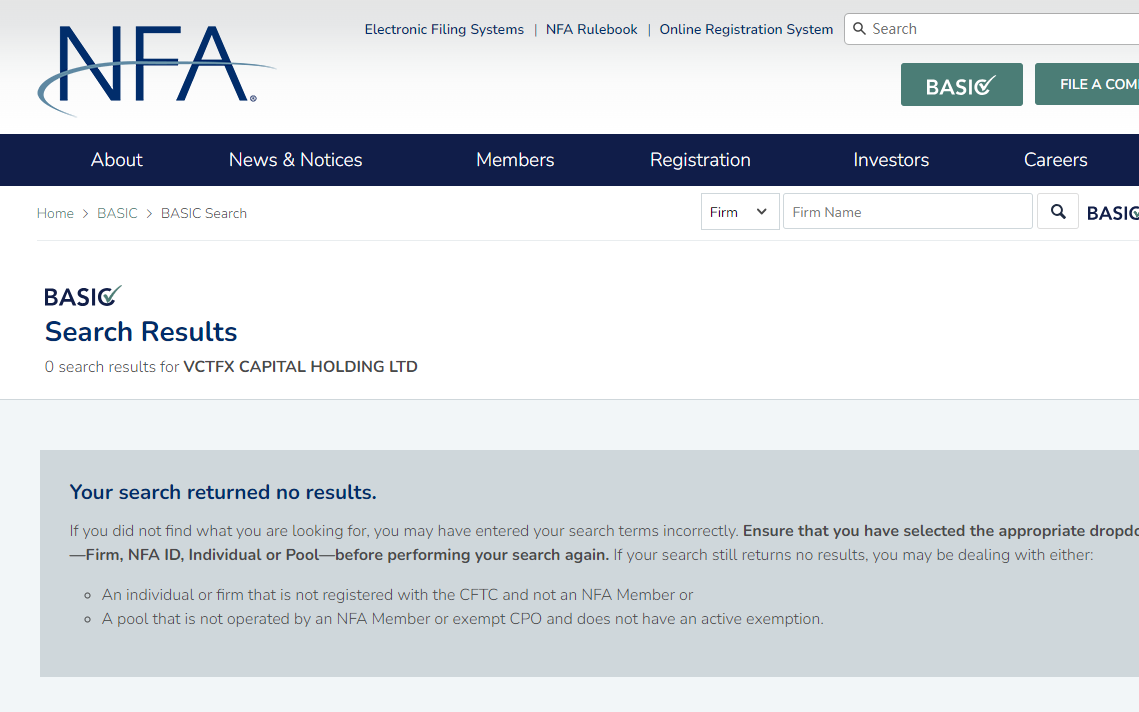Open the Firm search type dropdown
Image resolution: width=1139 pixels, height=712 pixels.
pos(739,211)
